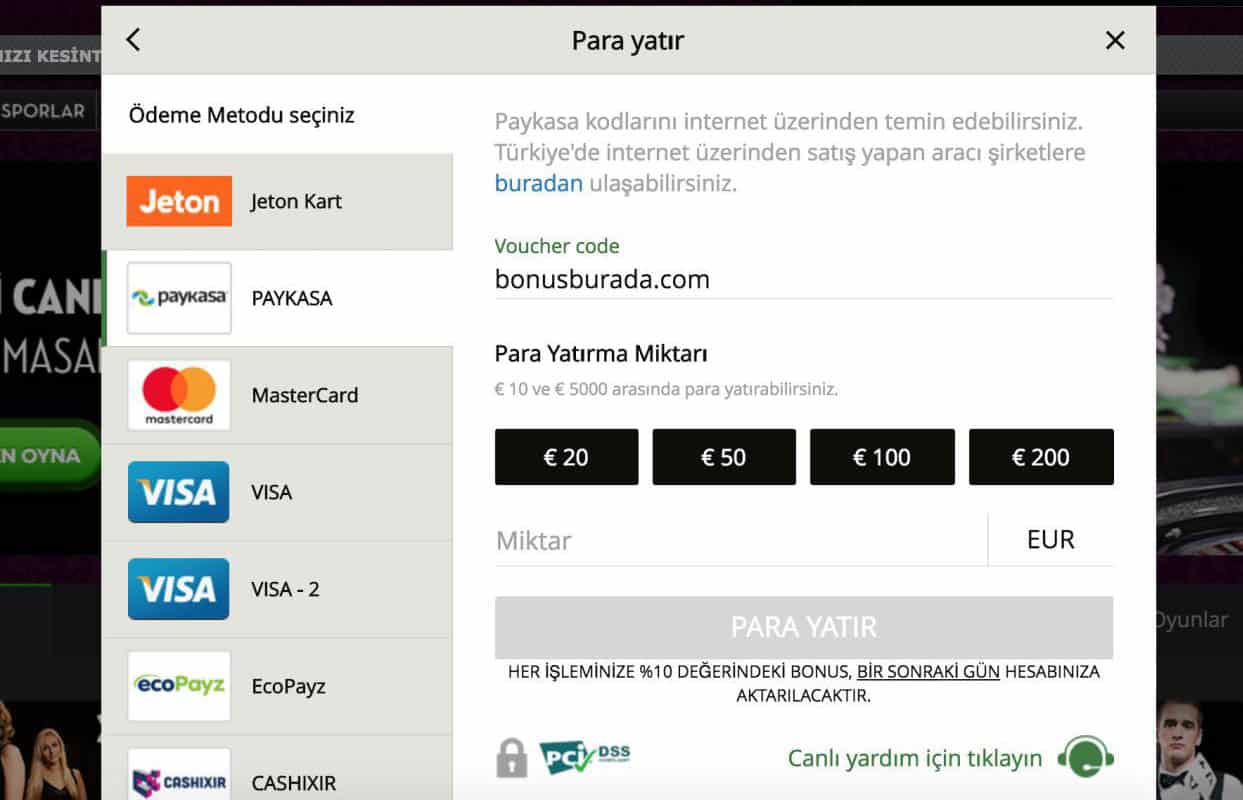
Task: Select Jeton Kart payment method
Action: tap(277, 201)
